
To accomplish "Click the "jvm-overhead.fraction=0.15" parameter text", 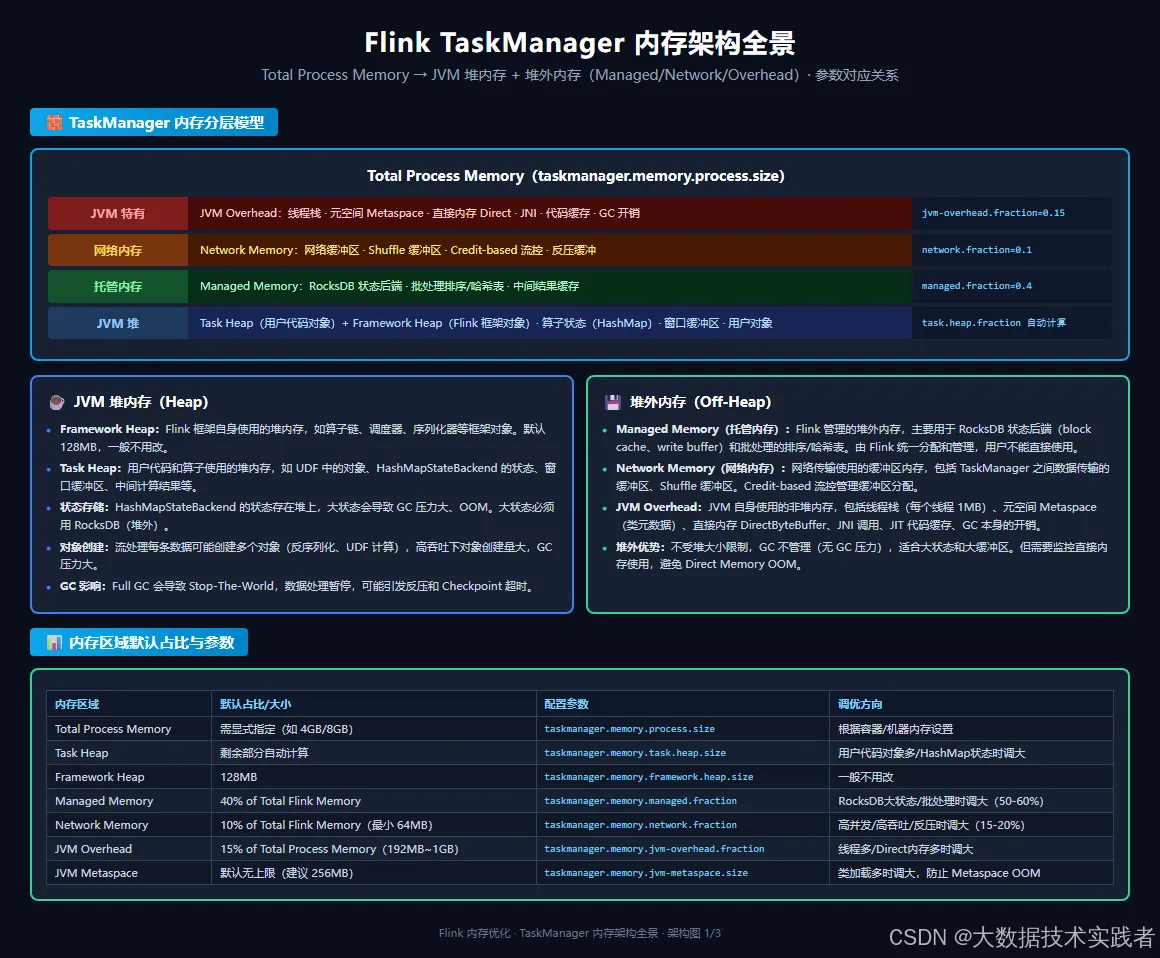I will click(x=993, y=213).
